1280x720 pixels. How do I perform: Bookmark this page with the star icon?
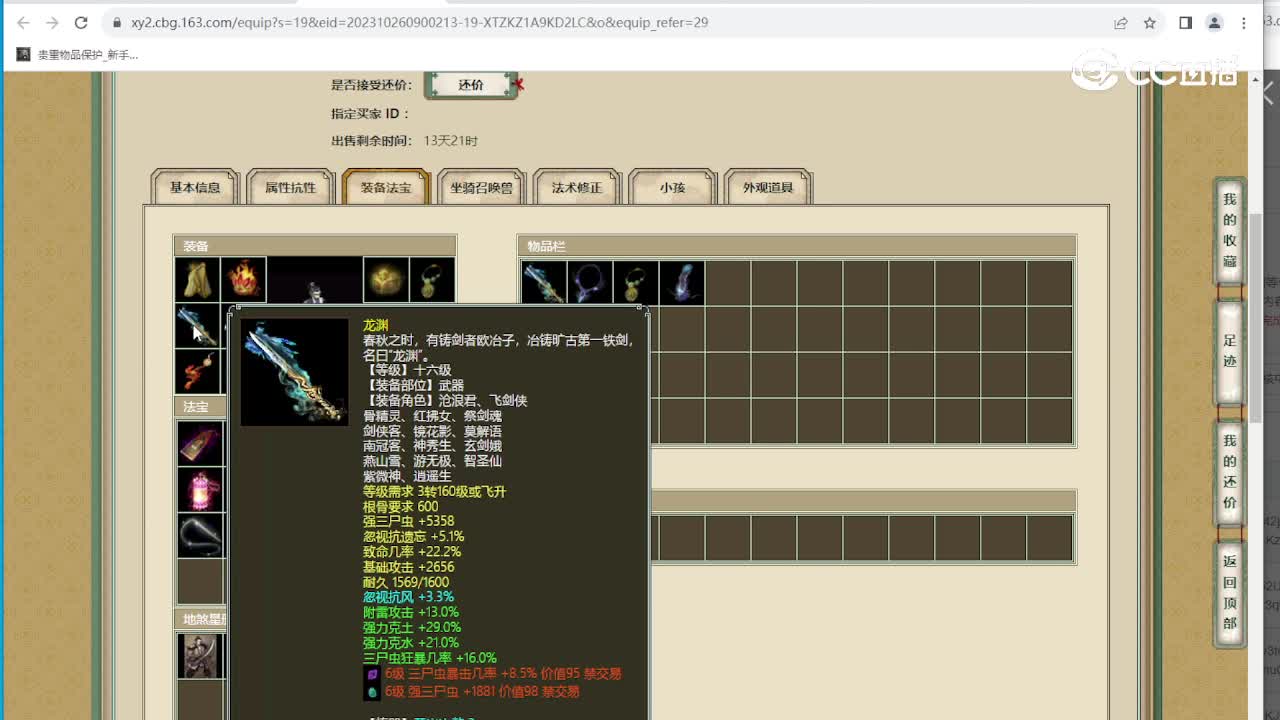coord(1150,22)
